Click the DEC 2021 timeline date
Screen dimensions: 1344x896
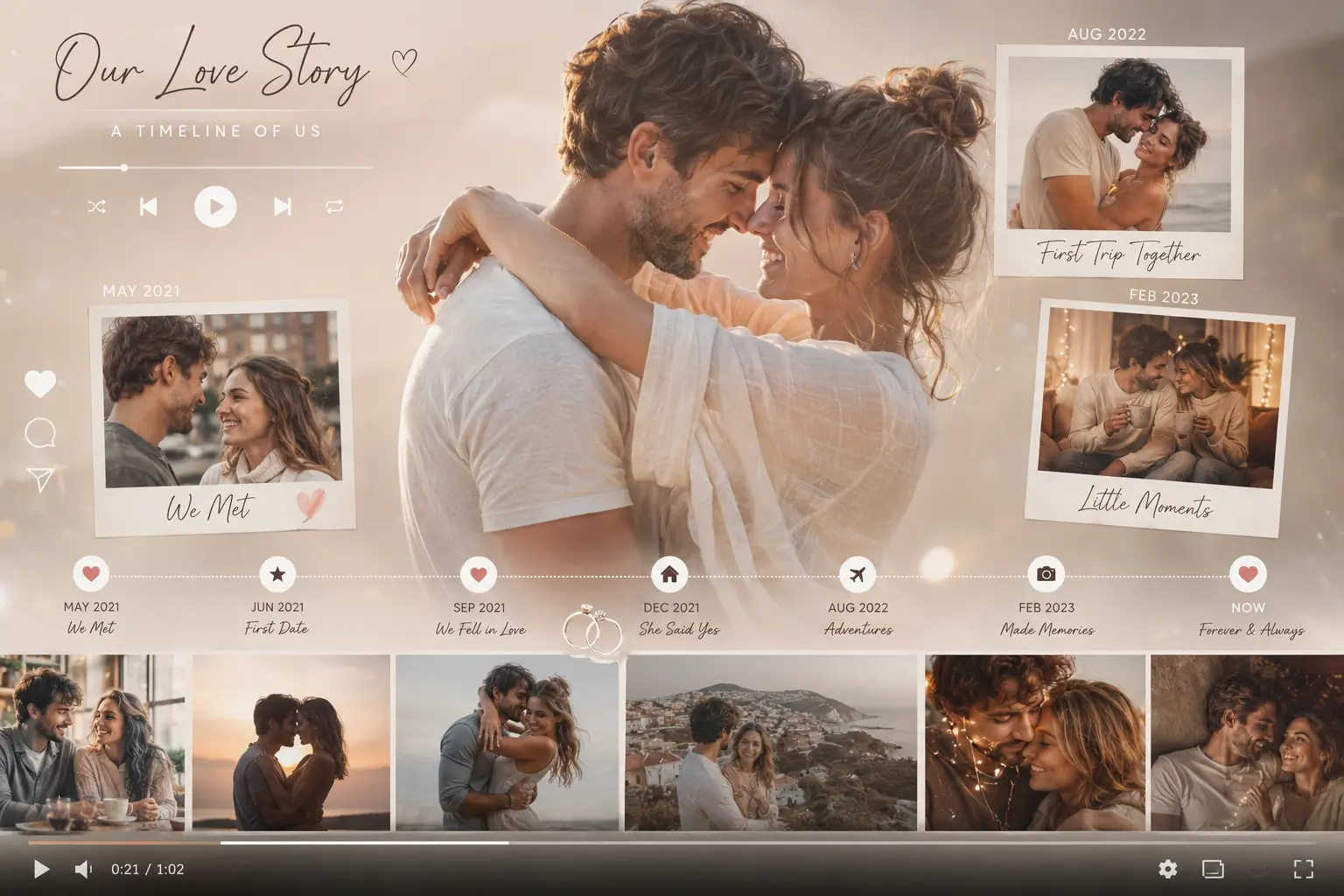coord(671,607)
